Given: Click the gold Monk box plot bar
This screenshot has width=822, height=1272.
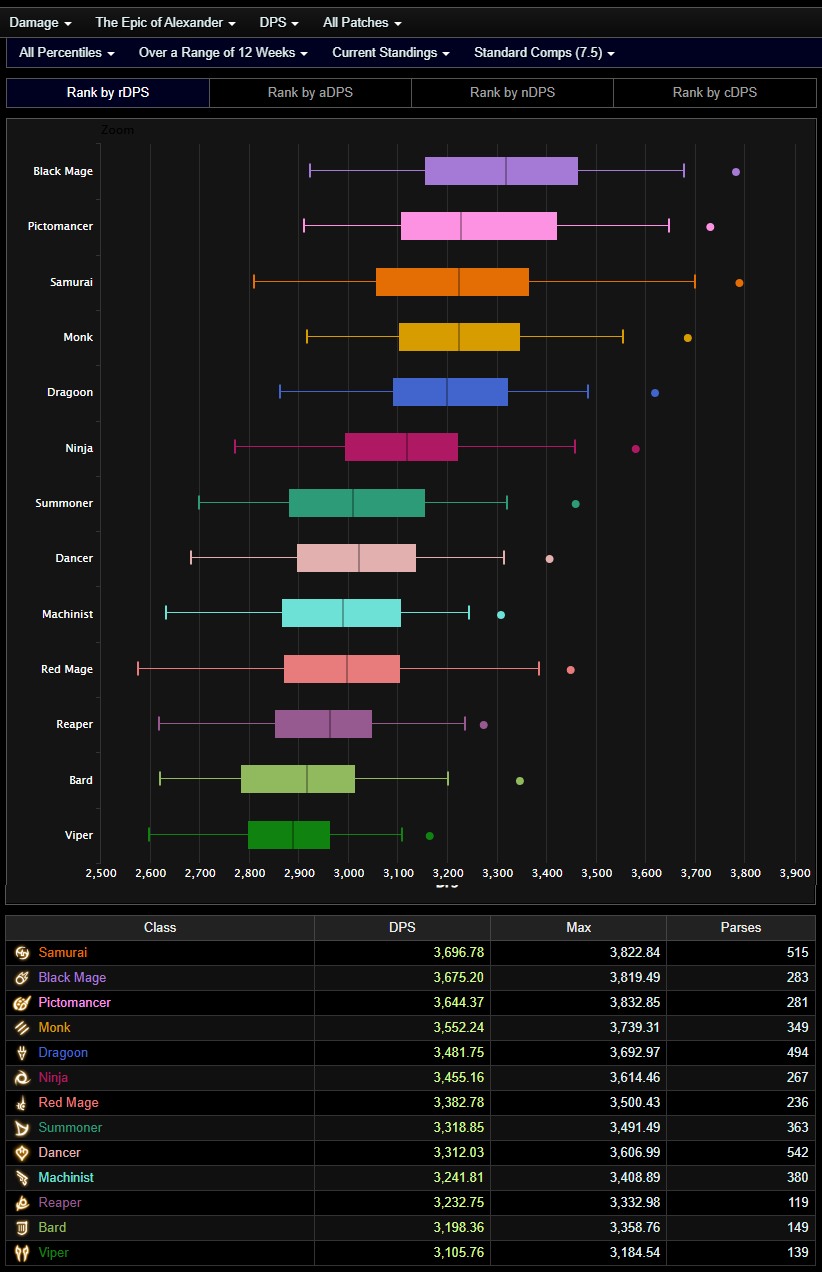Looking at the screenshot, I should [x=459, y=337].
